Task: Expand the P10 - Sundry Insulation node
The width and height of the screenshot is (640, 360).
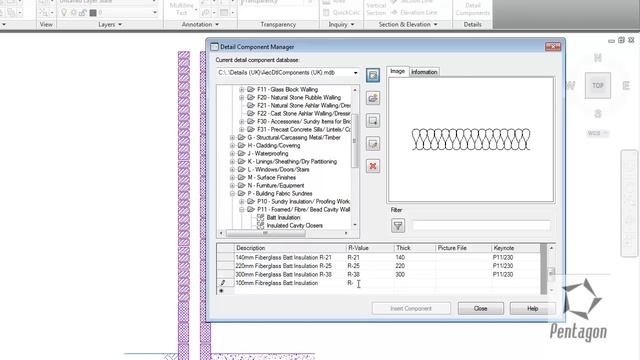Action: click(242, 202)
